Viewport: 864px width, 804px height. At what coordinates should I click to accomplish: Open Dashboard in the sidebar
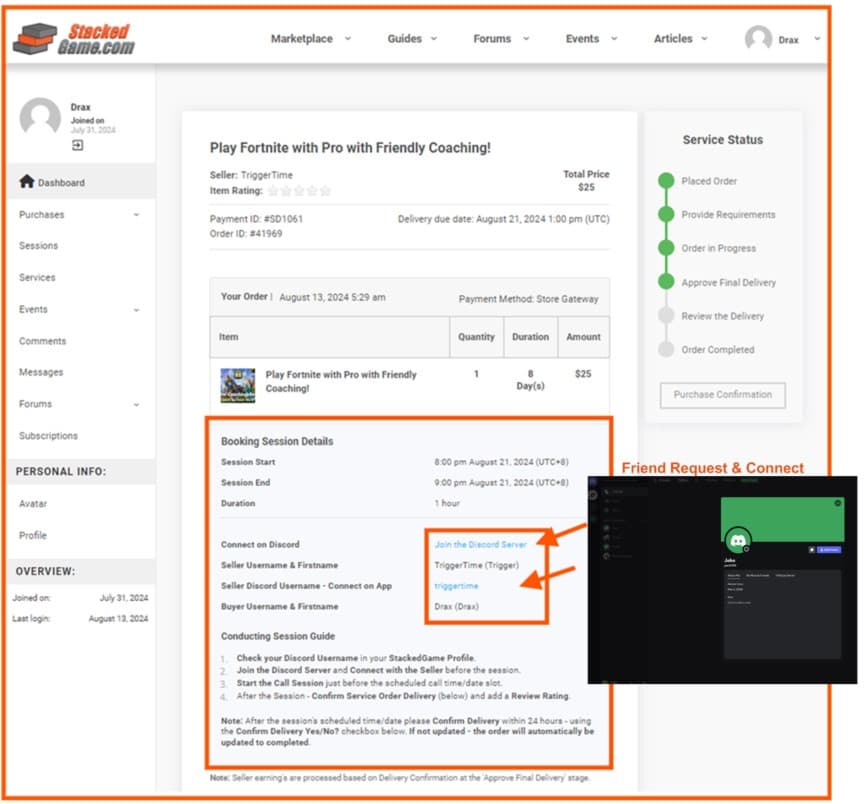[82, 182]
